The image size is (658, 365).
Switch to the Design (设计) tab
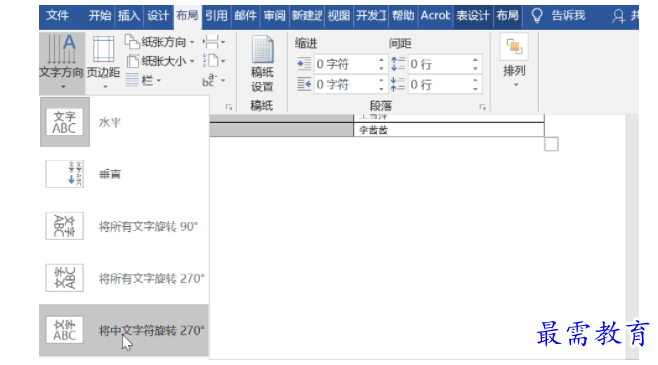pos(158,16)
